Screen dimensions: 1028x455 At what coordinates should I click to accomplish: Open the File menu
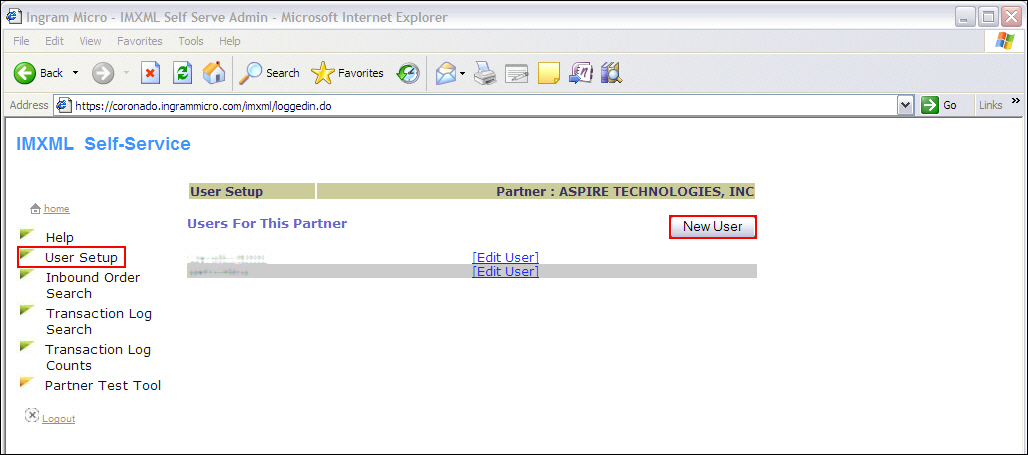(x=21, y=41)
